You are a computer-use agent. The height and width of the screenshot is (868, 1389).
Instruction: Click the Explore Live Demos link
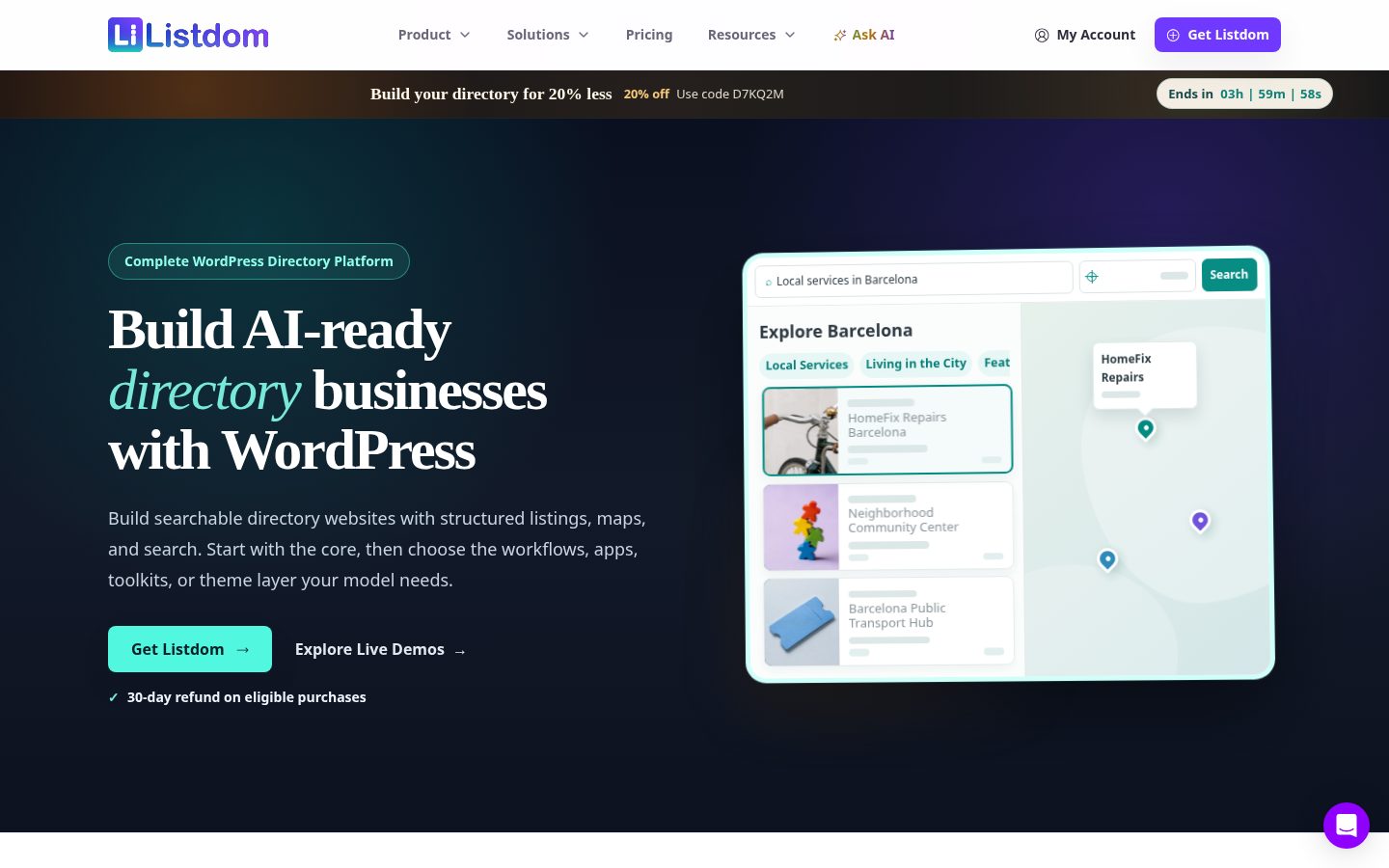tap(380, 650)
